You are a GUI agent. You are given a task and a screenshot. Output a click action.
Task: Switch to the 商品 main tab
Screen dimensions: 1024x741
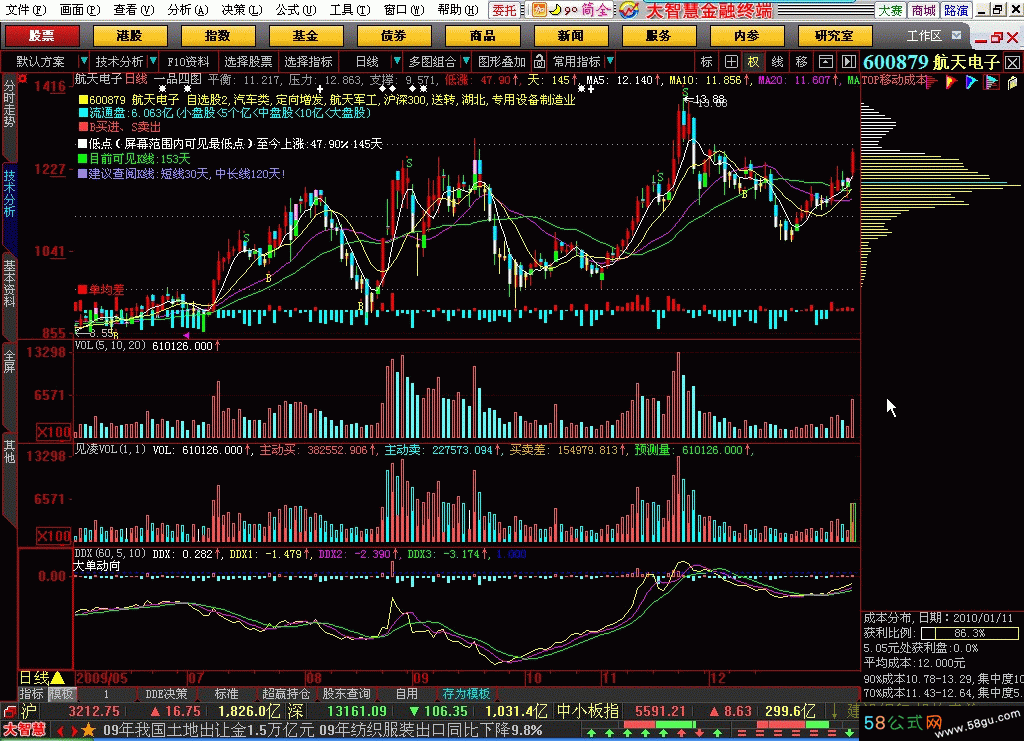[482, 36]
